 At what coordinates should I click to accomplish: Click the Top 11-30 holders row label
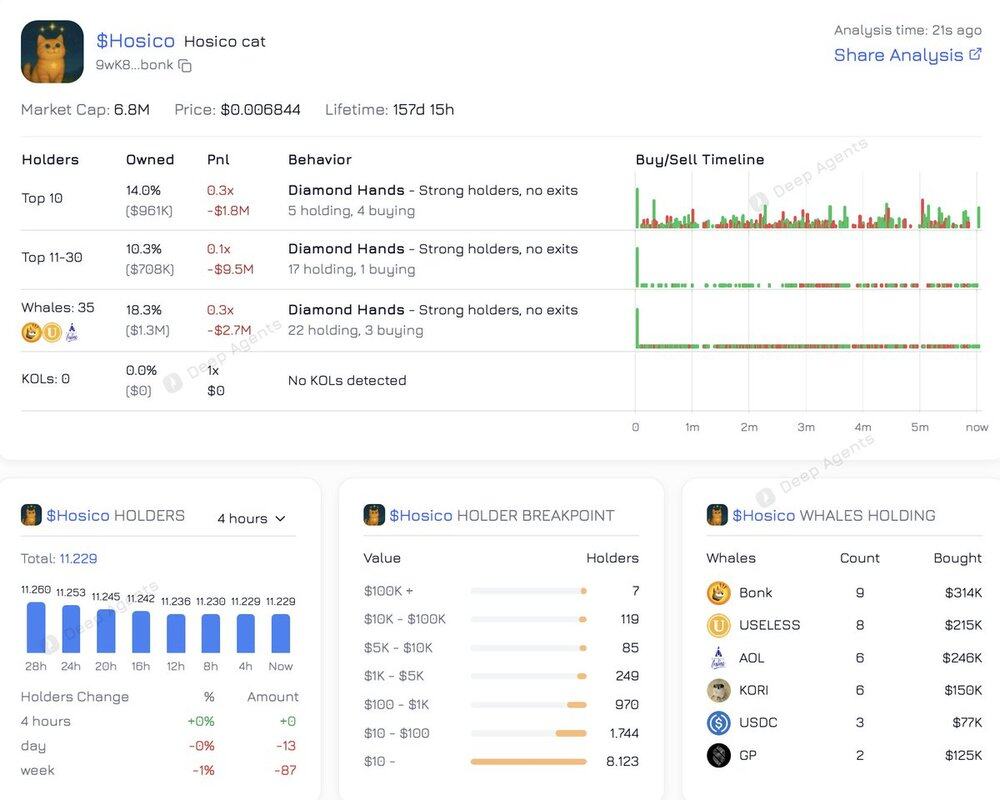pos(52,257)
